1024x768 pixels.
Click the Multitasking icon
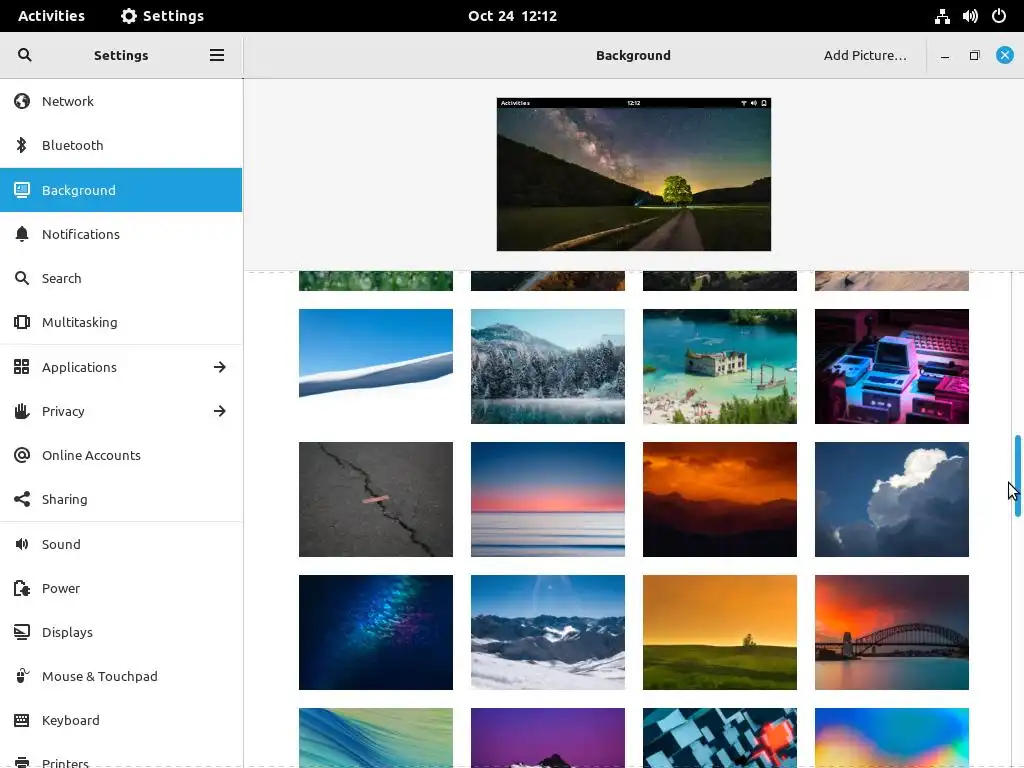click(x=22, y=322)
